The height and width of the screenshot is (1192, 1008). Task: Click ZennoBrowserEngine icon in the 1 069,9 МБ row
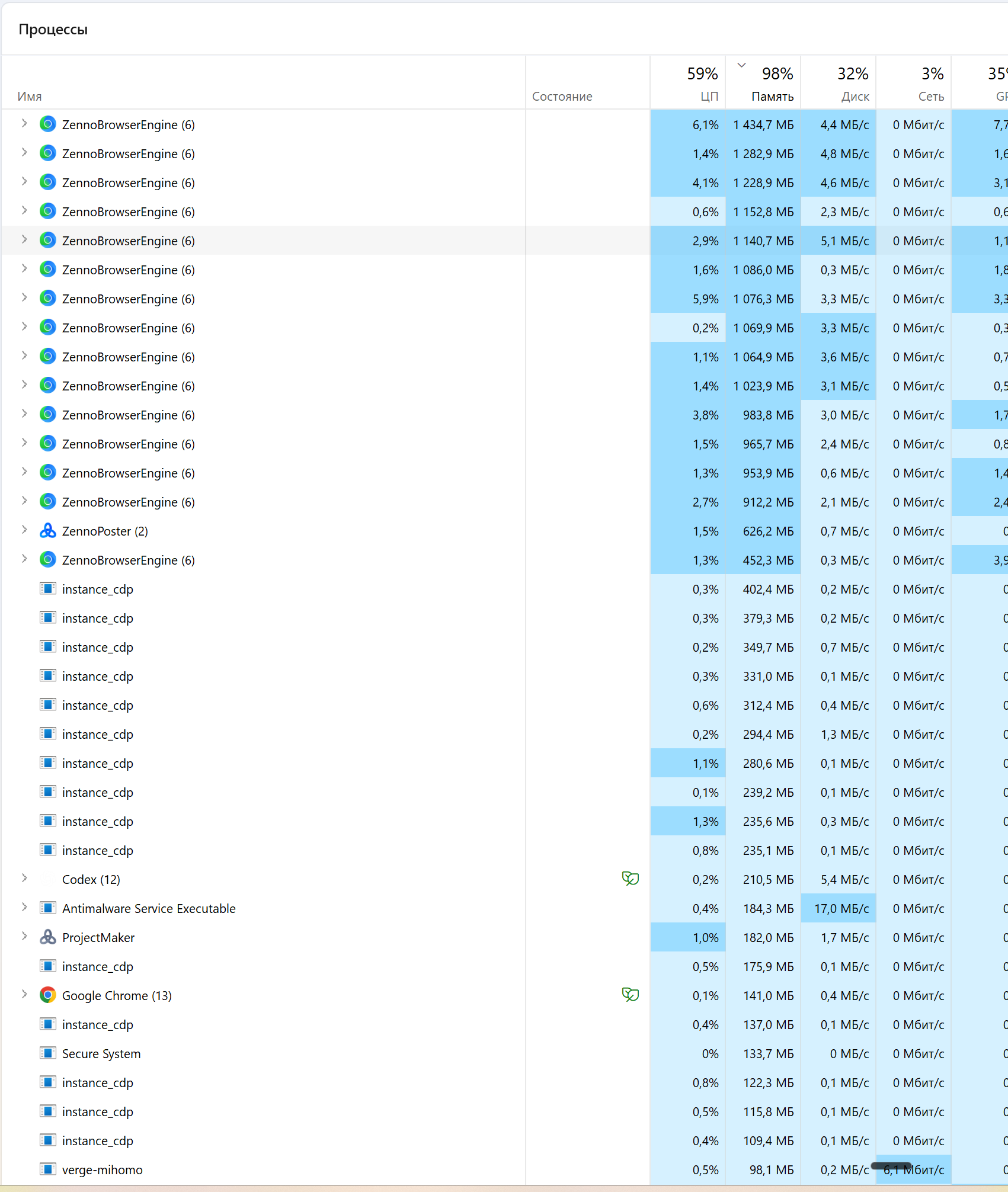coord(48,328)
